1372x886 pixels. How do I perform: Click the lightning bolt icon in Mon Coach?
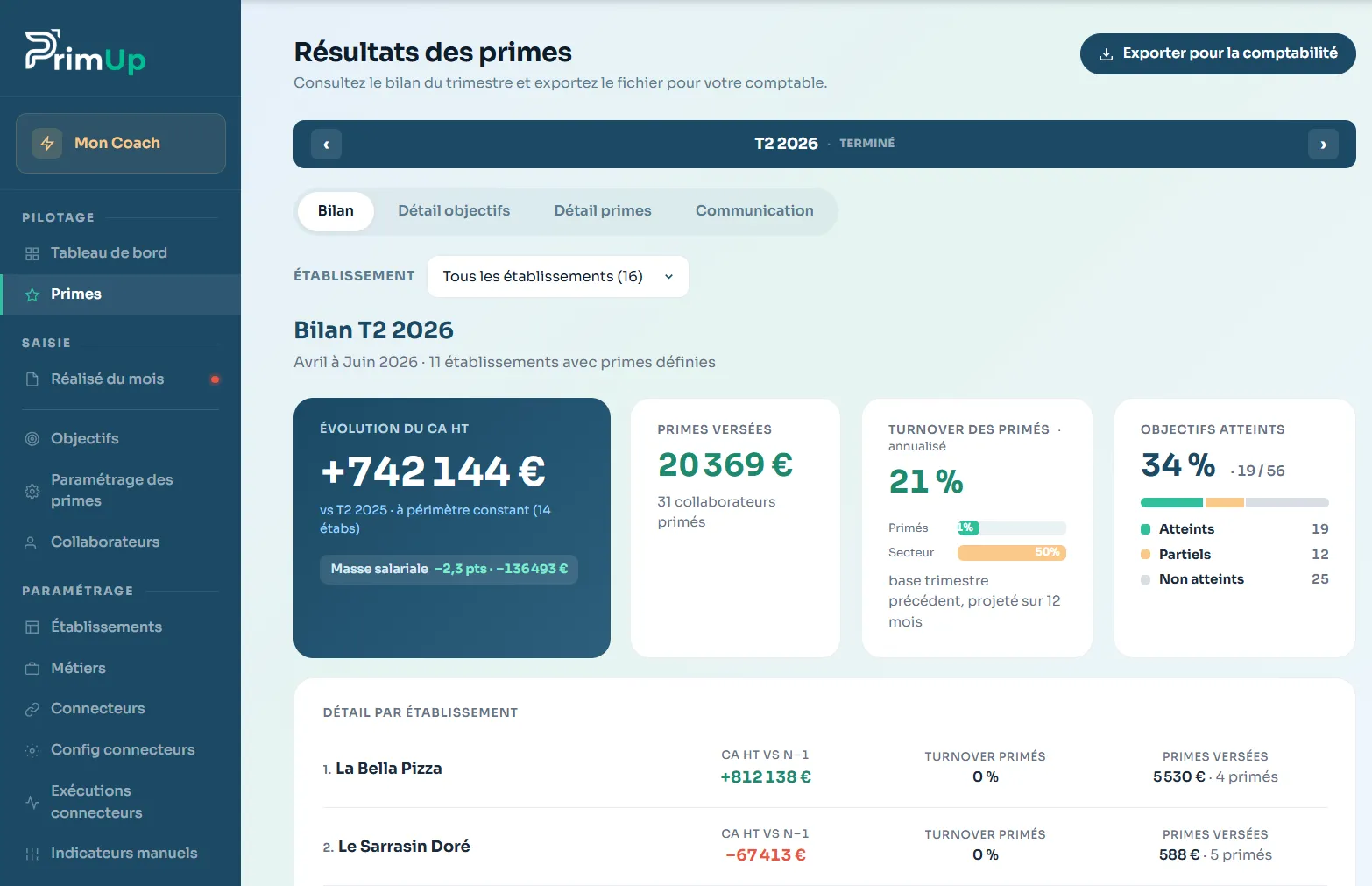click(47, 143)
